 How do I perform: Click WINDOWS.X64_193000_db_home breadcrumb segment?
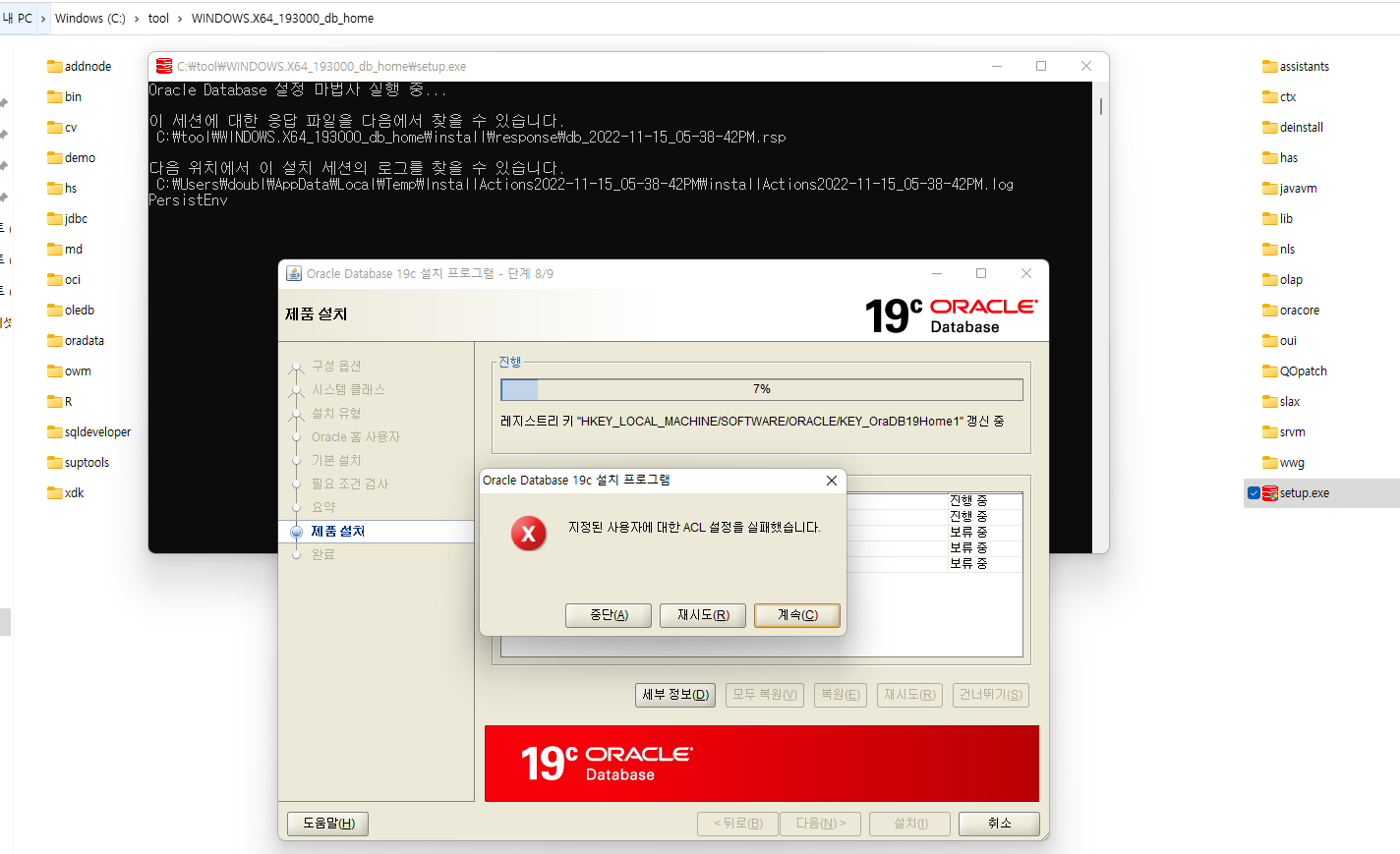pyautogui.click(x=282, y=19)
